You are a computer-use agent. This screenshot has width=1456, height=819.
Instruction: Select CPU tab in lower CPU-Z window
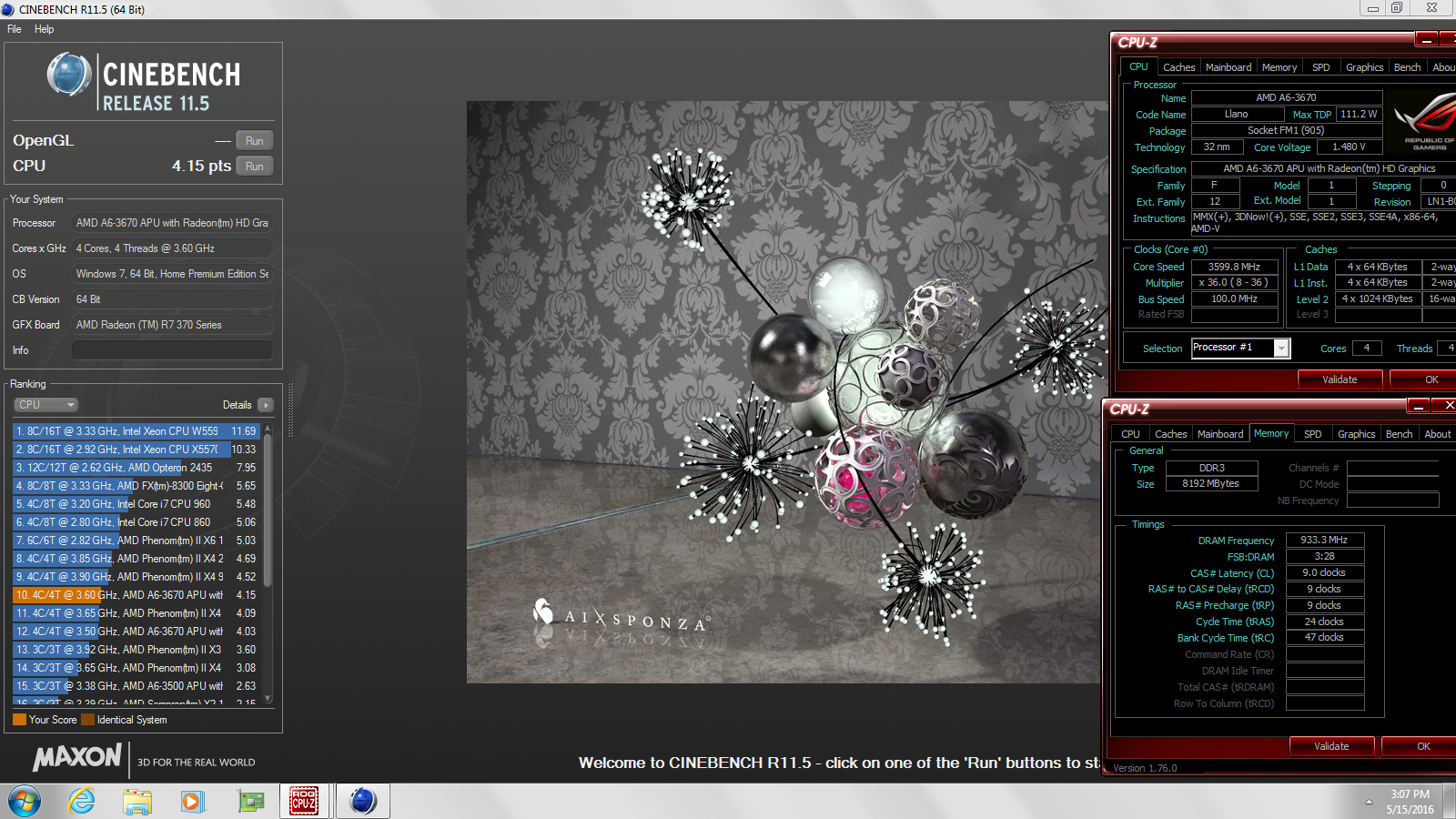(1130, 434)
